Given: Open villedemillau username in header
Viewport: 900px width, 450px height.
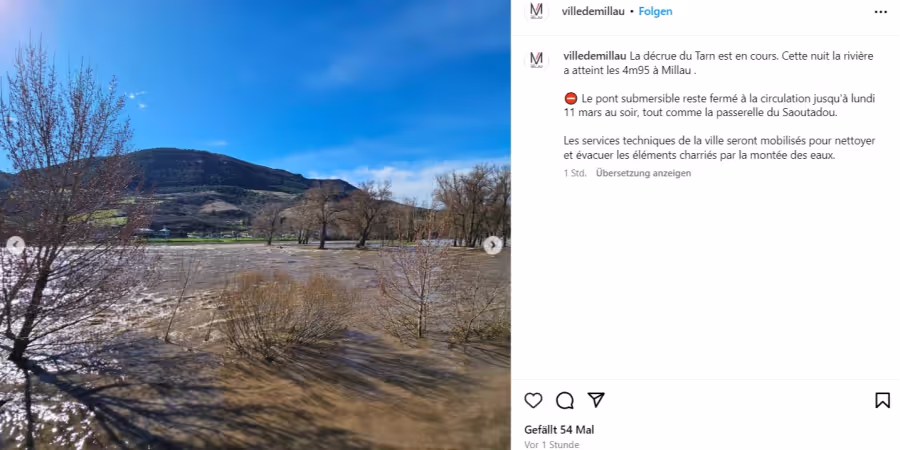Looking at the screenshot, I should pos(593,11).
